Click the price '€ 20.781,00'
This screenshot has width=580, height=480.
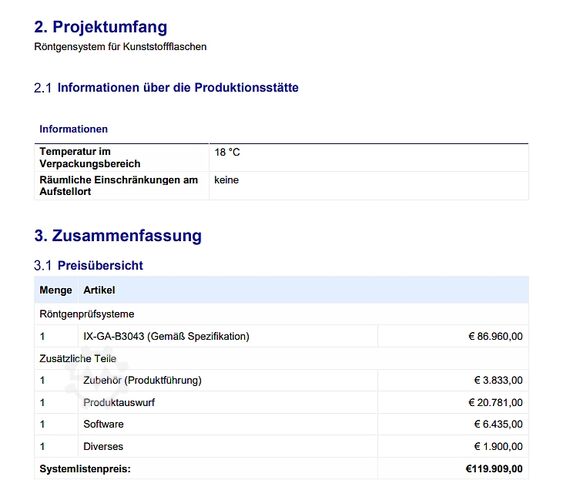click(x=496, y=403)
